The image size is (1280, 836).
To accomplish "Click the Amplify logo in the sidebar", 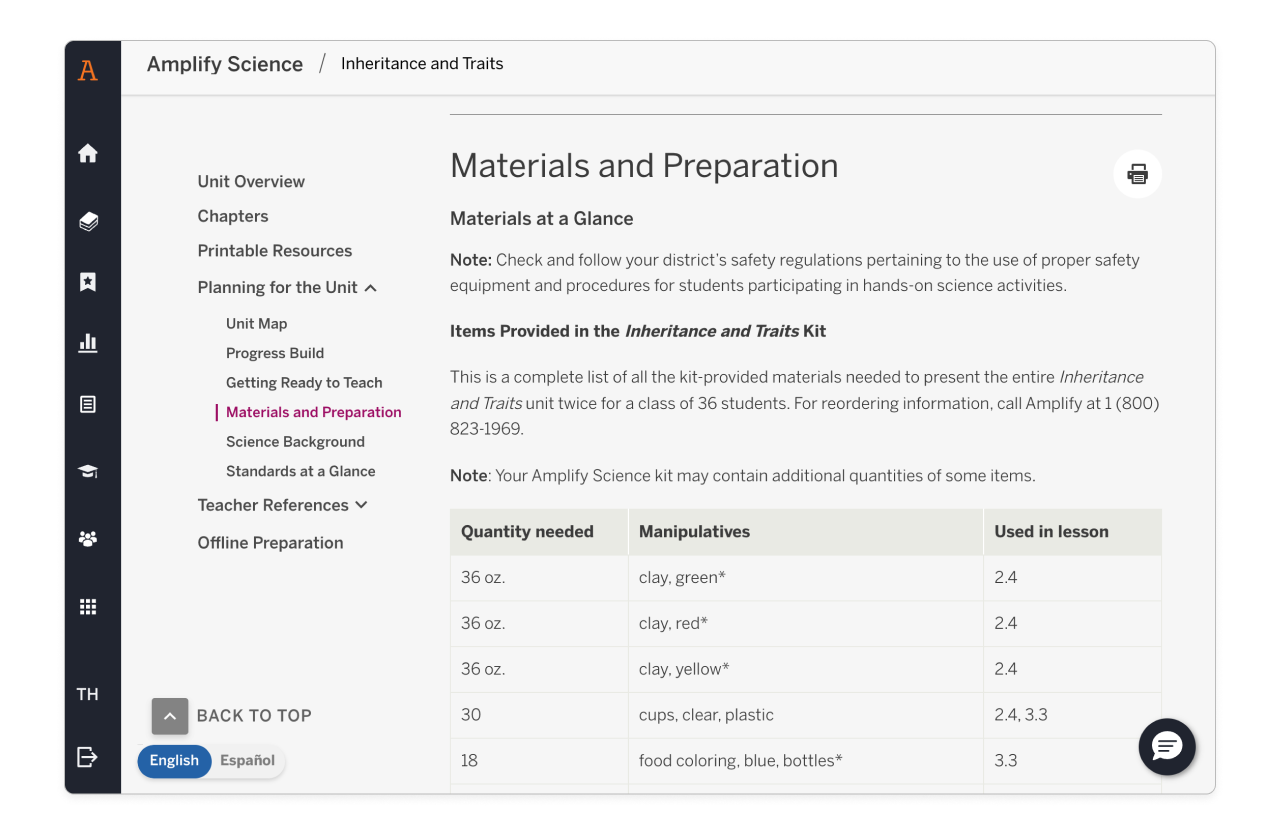I will pyautogui.click(x=88, y=70).
